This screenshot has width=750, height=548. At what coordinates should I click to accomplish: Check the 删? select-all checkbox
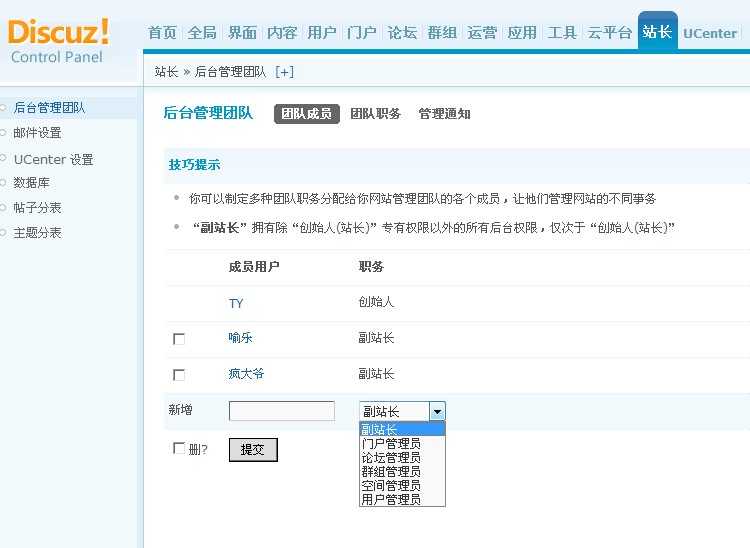coord(179,448)
